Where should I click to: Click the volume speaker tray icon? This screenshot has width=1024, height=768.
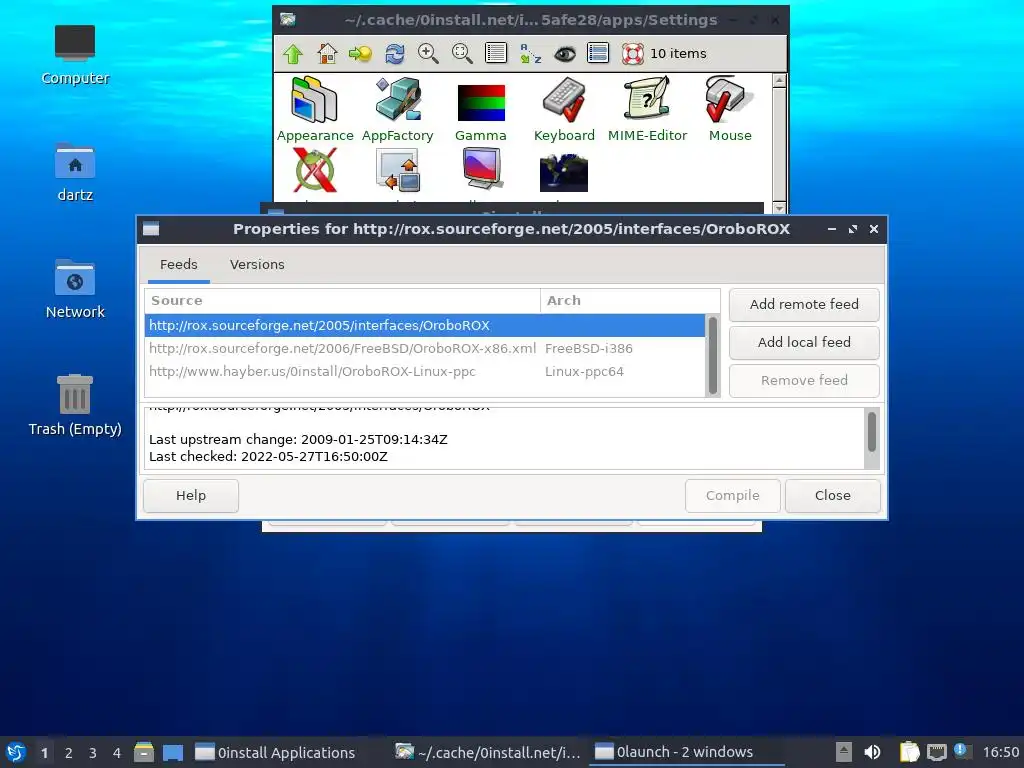[x=872, y=752]
